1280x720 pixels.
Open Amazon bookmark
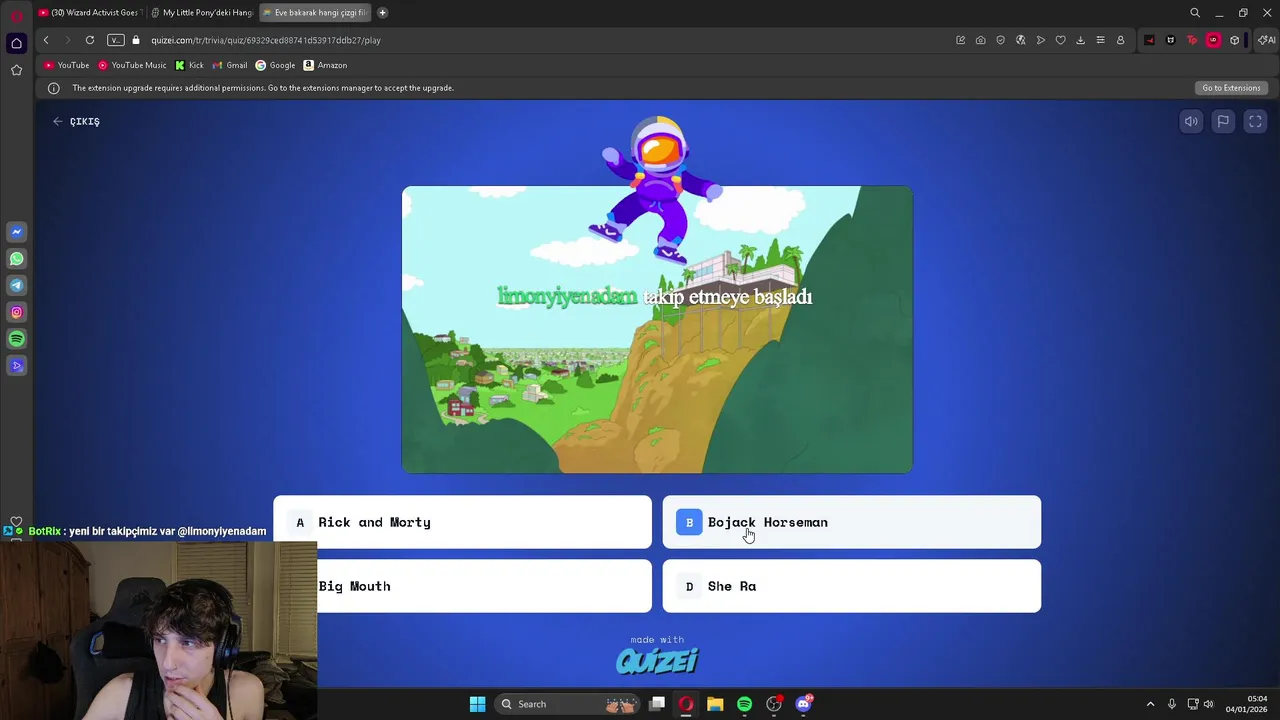325,65
